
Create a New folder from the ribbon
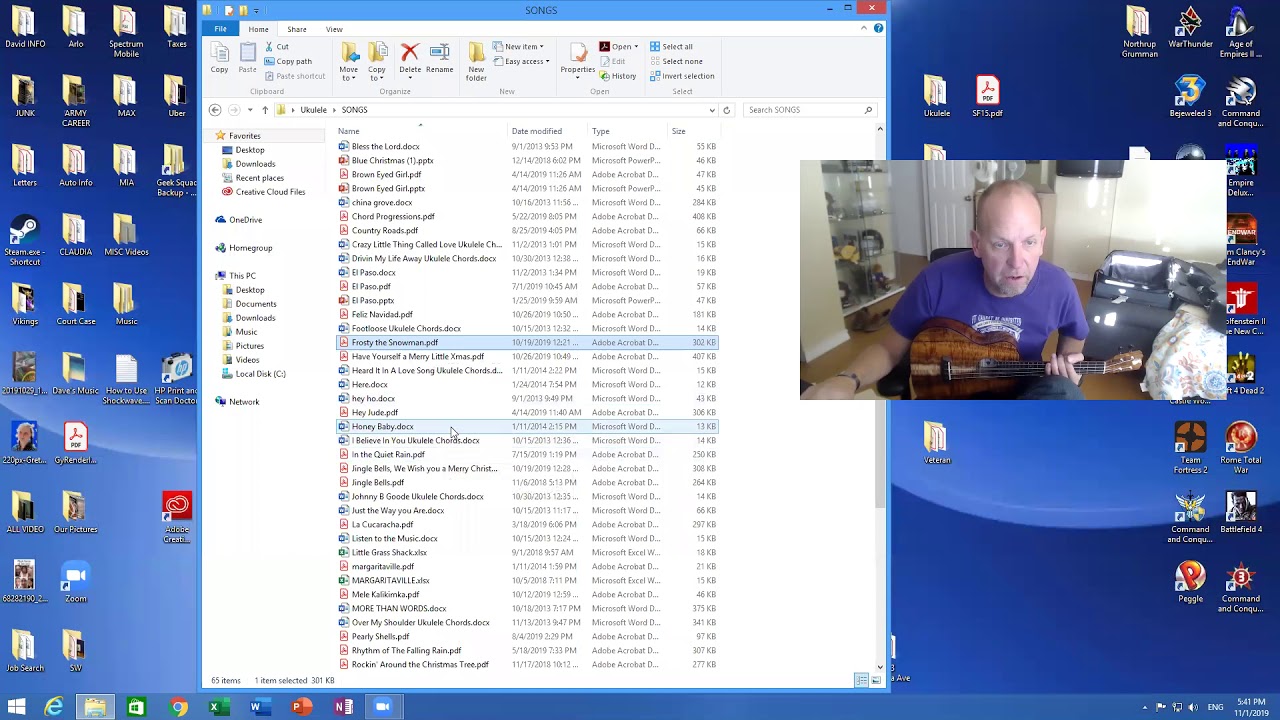(476, 62)
